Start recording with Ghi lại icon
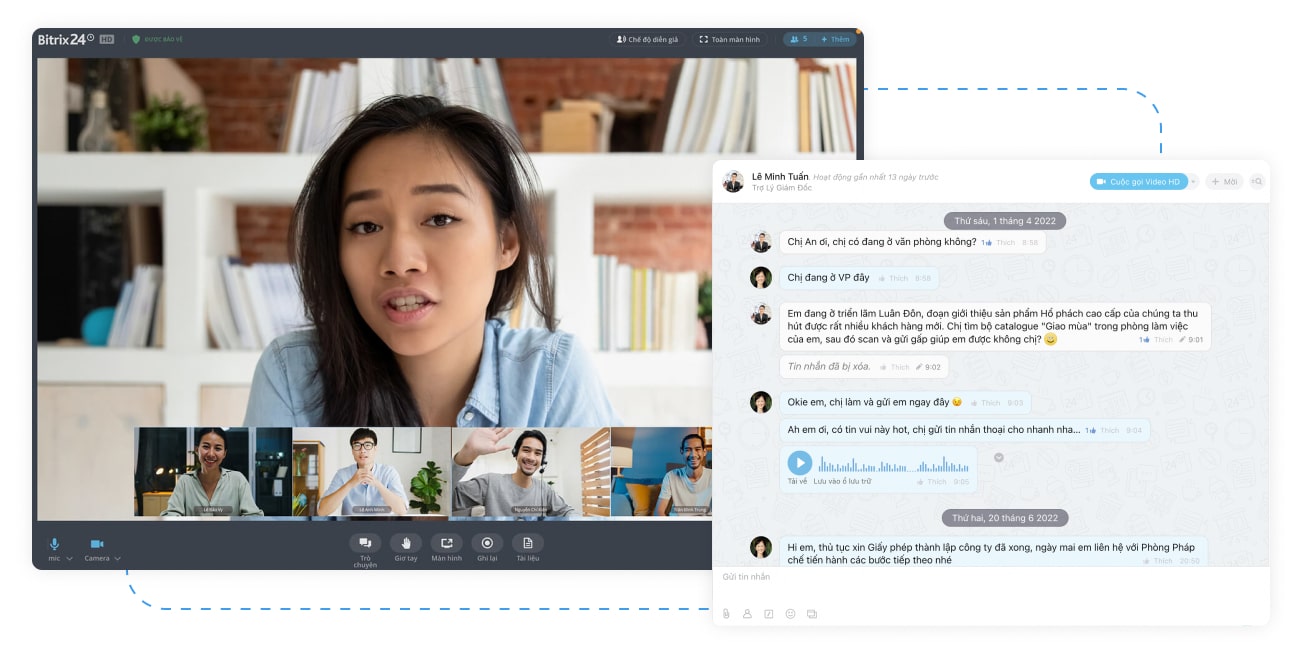1300x660 pixels. (x=487, y=543)
